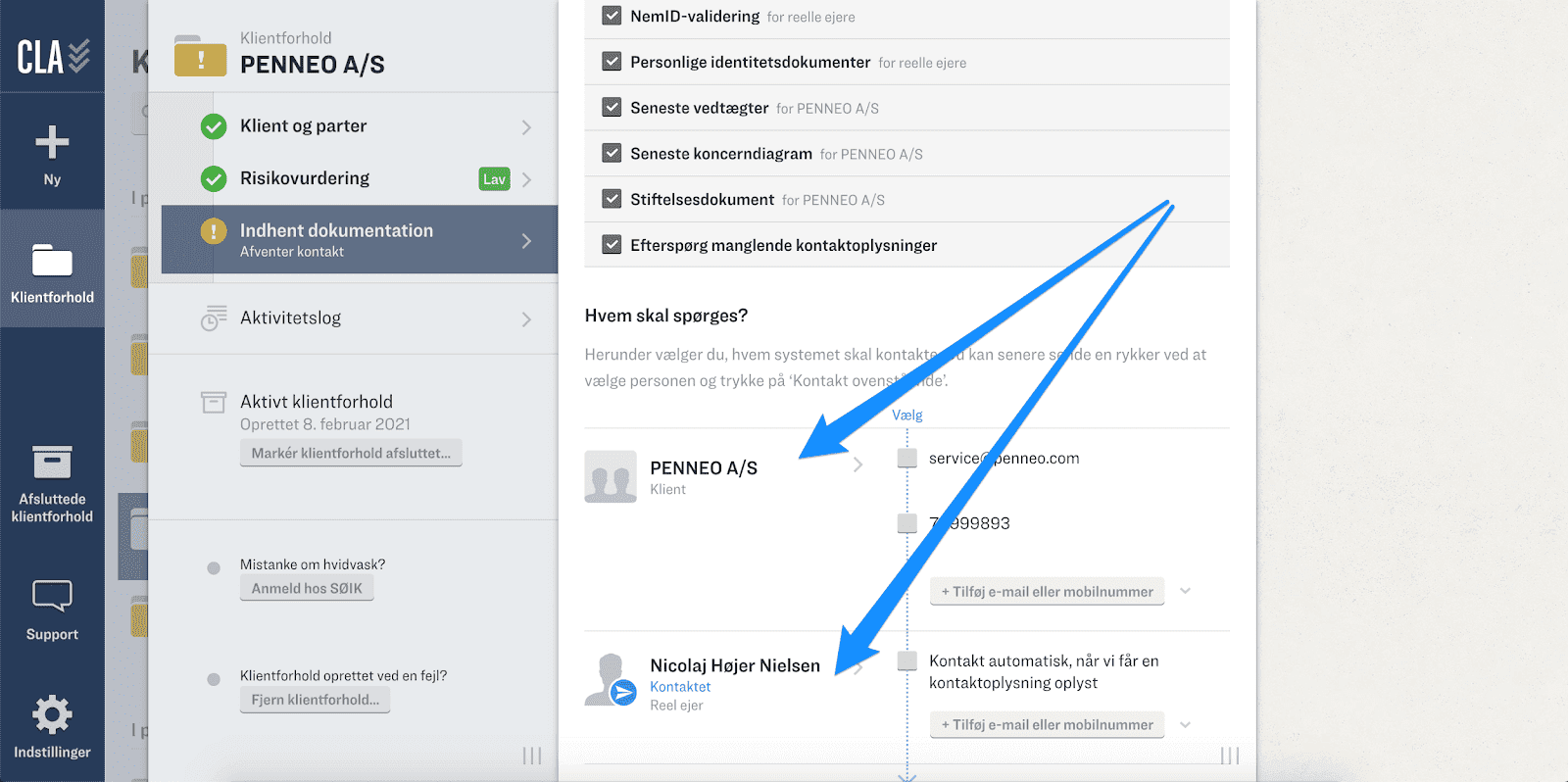Image resolution: width=1568 pixels, height=782 pixels.
Task: Click the Hvem skal spørges? heading
Action: pos(666,316)
